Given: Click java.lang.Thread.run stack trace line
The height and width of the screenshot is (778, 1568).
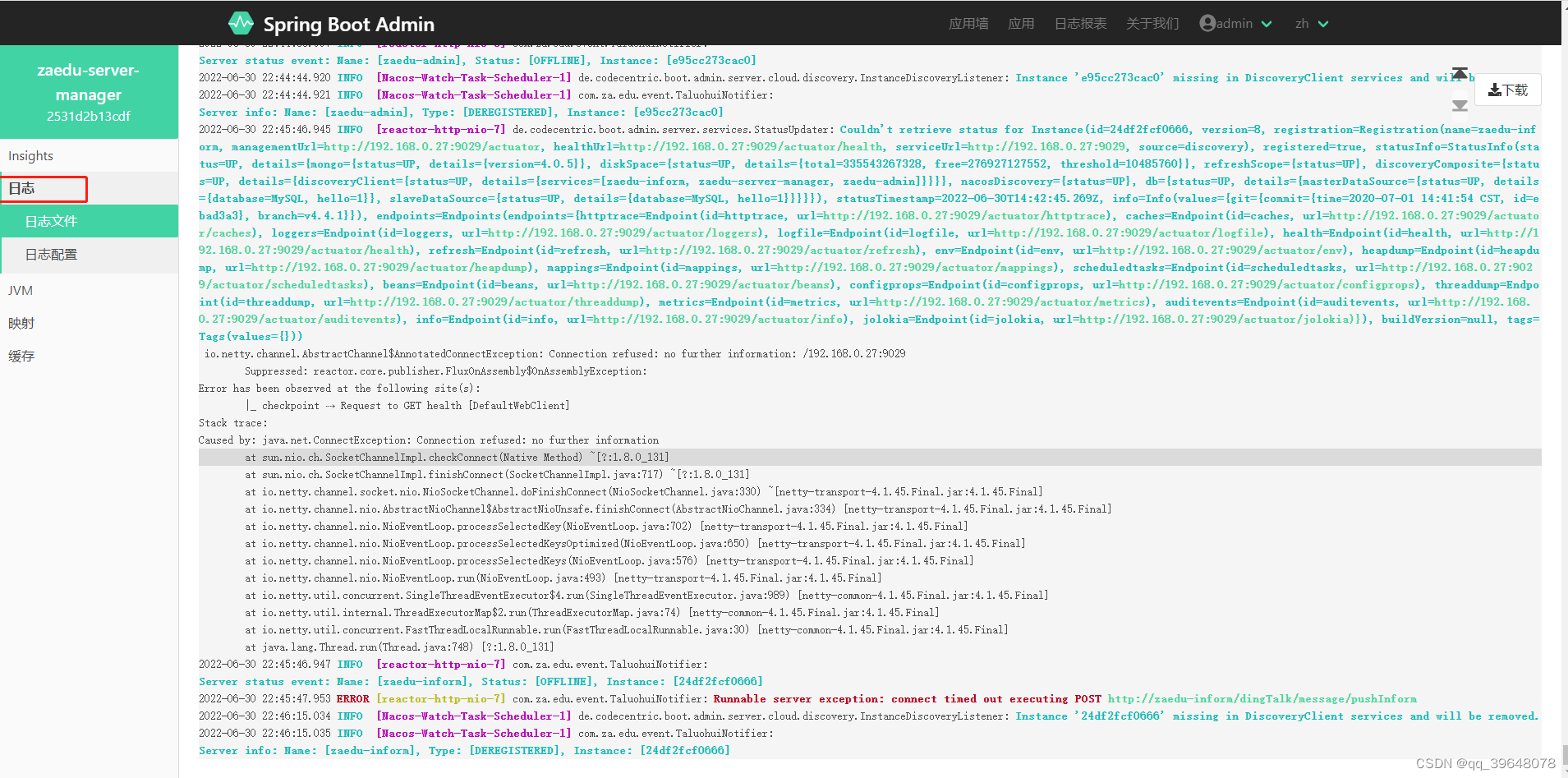Looking at the screenshot, I should coord(399,647).
